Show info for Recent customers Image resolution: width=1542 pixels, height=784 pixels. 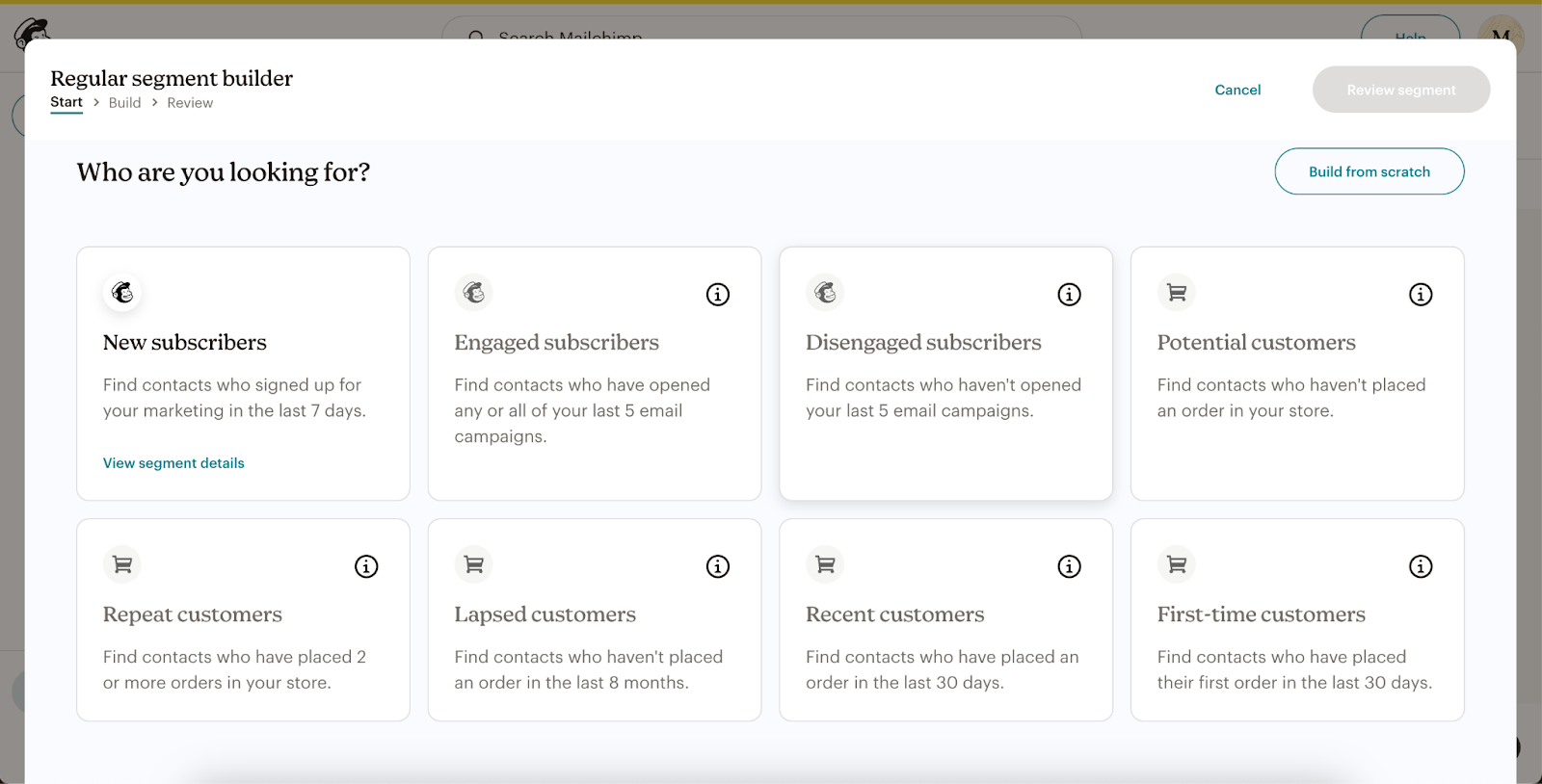pos(1070,566)
